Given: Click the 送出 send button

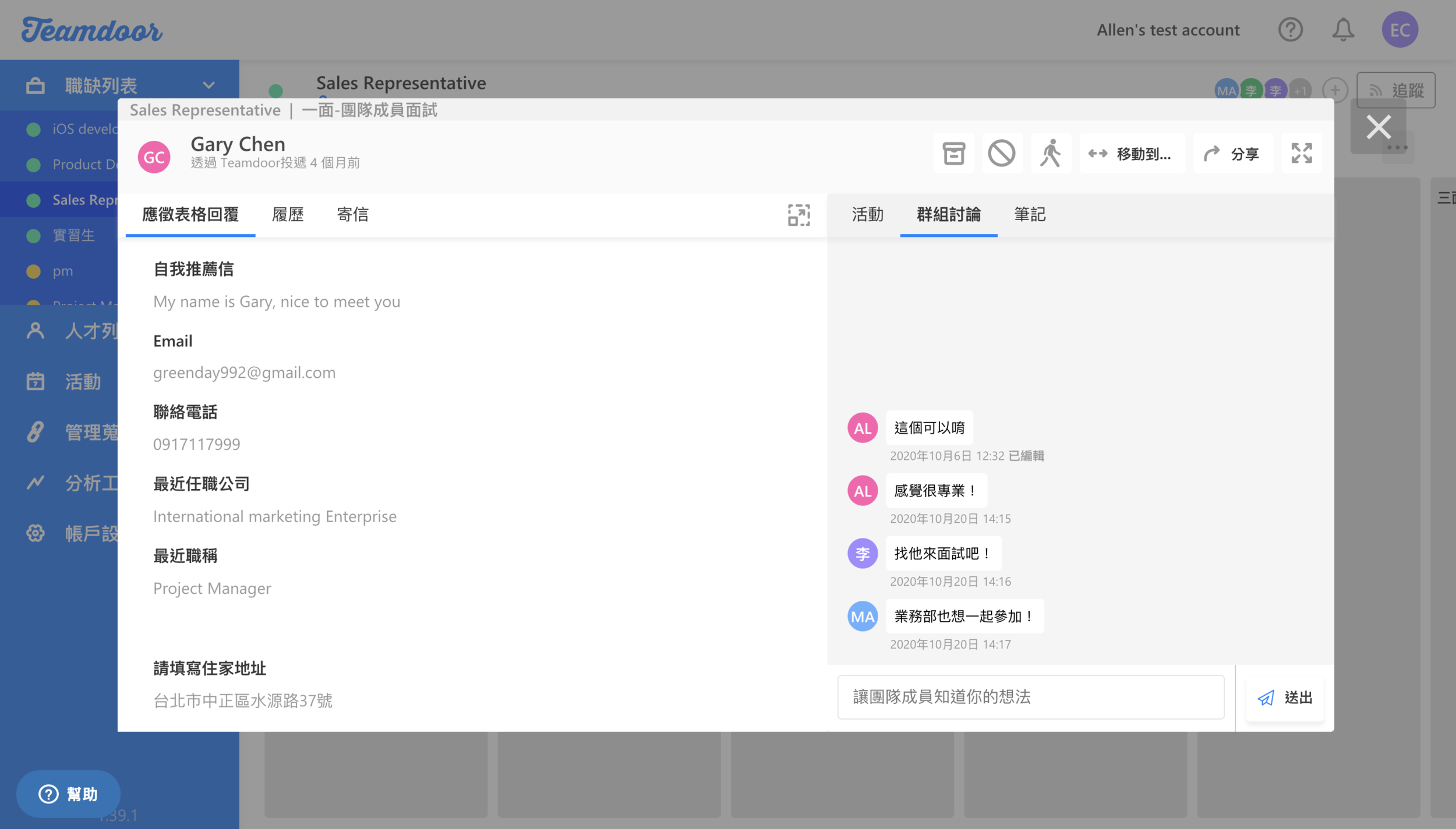Looking at the screenshot, I should [x=1285, y=697].
